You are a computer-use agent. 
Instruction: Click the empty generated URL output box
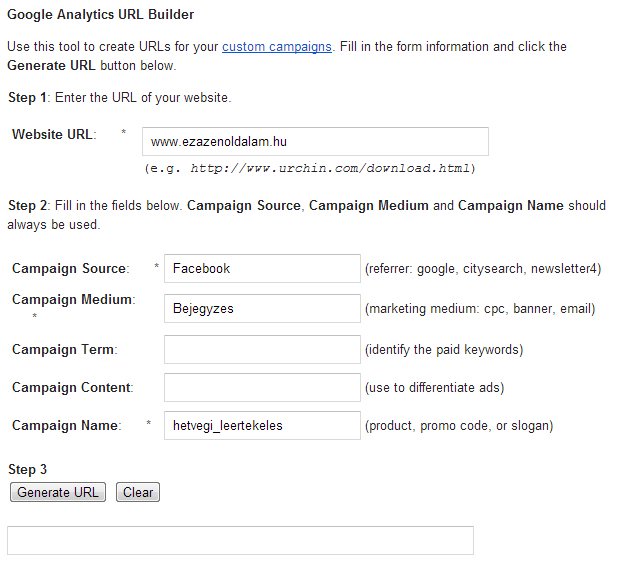tap(240, 540)
